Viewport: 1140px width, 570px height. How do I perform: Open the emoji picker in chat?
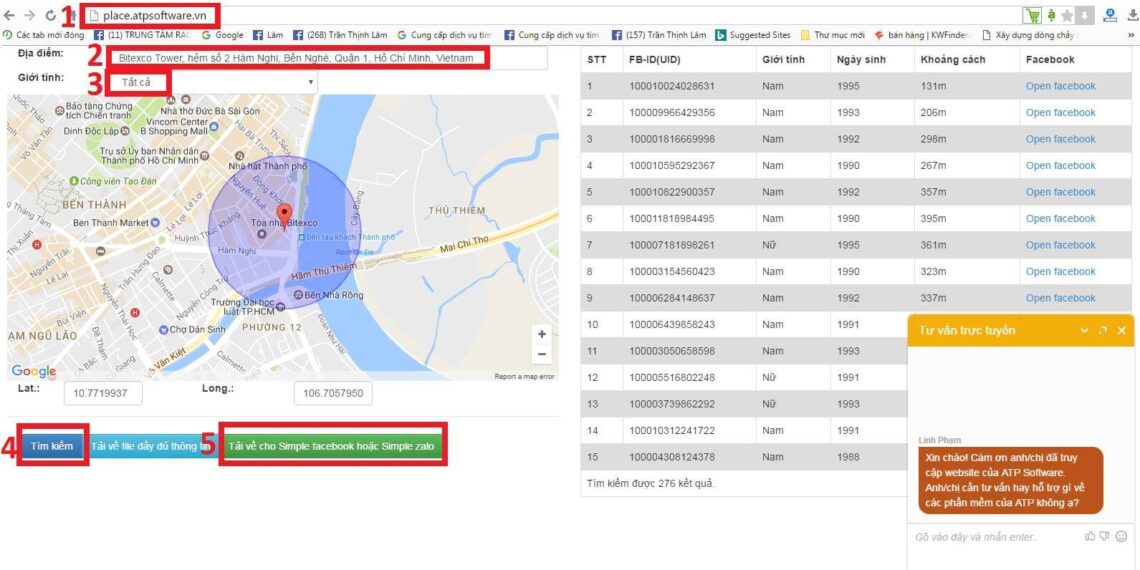[1121, 537]
